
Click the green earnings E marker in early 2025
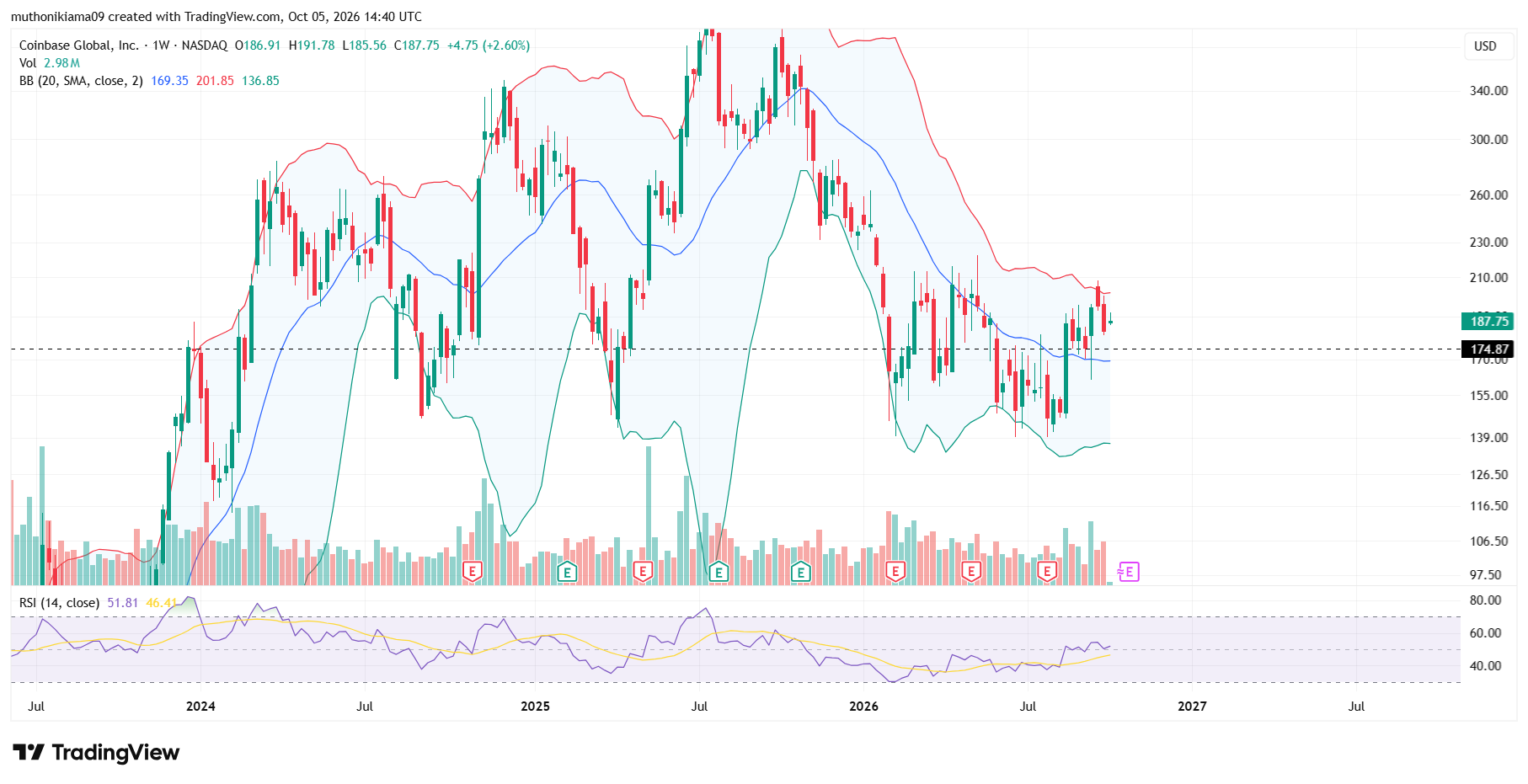coord(567,573)
